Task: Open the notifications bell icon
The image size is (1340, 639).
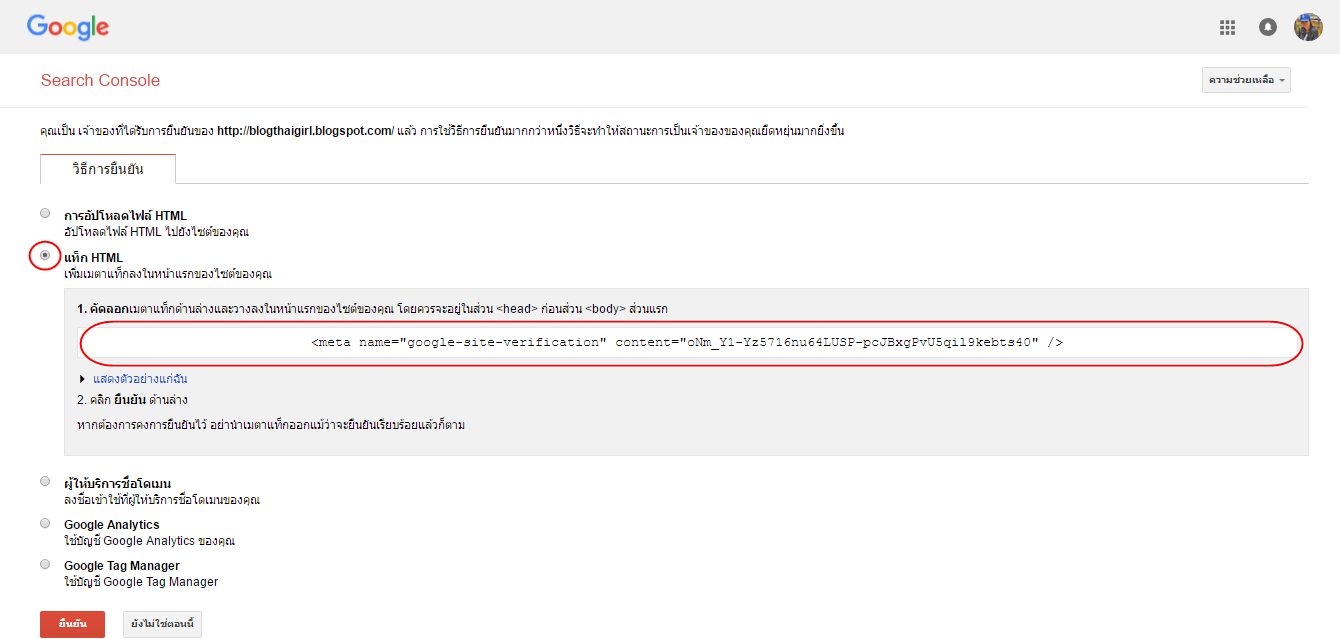Action: (1268, 27)
